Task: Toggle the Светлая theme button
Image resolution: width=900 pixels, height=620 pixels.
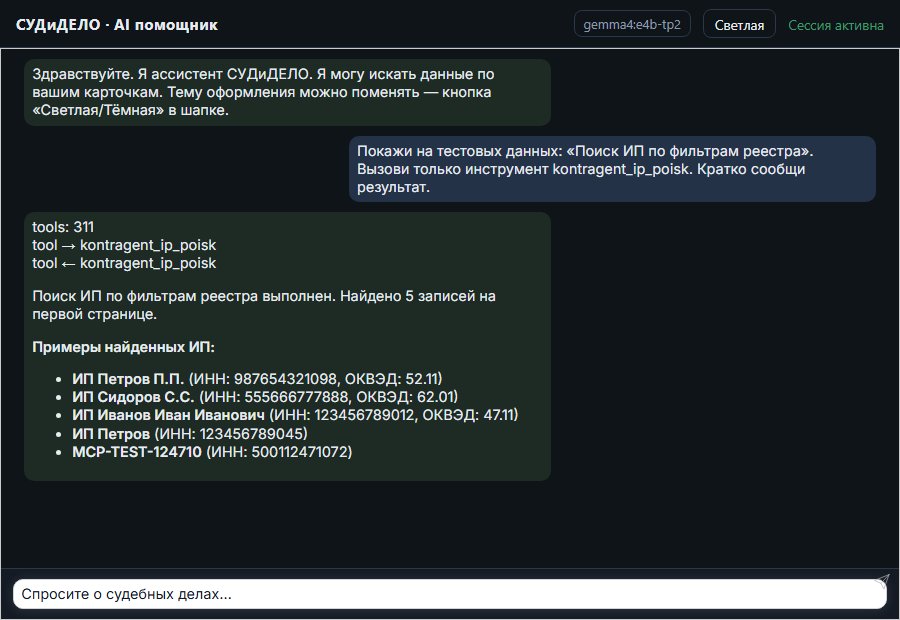Action: click(739, 25)
